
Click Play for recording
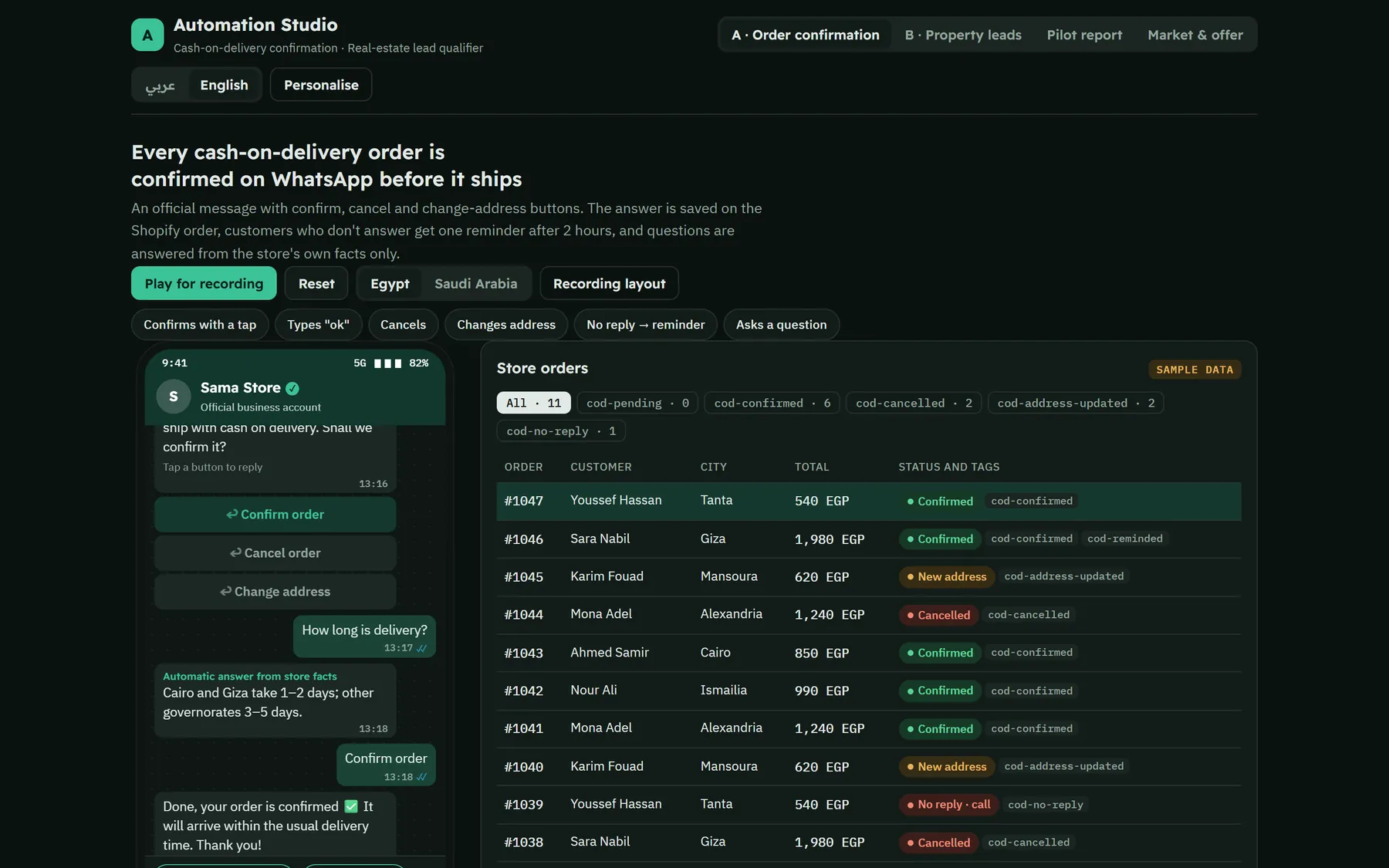204,284
